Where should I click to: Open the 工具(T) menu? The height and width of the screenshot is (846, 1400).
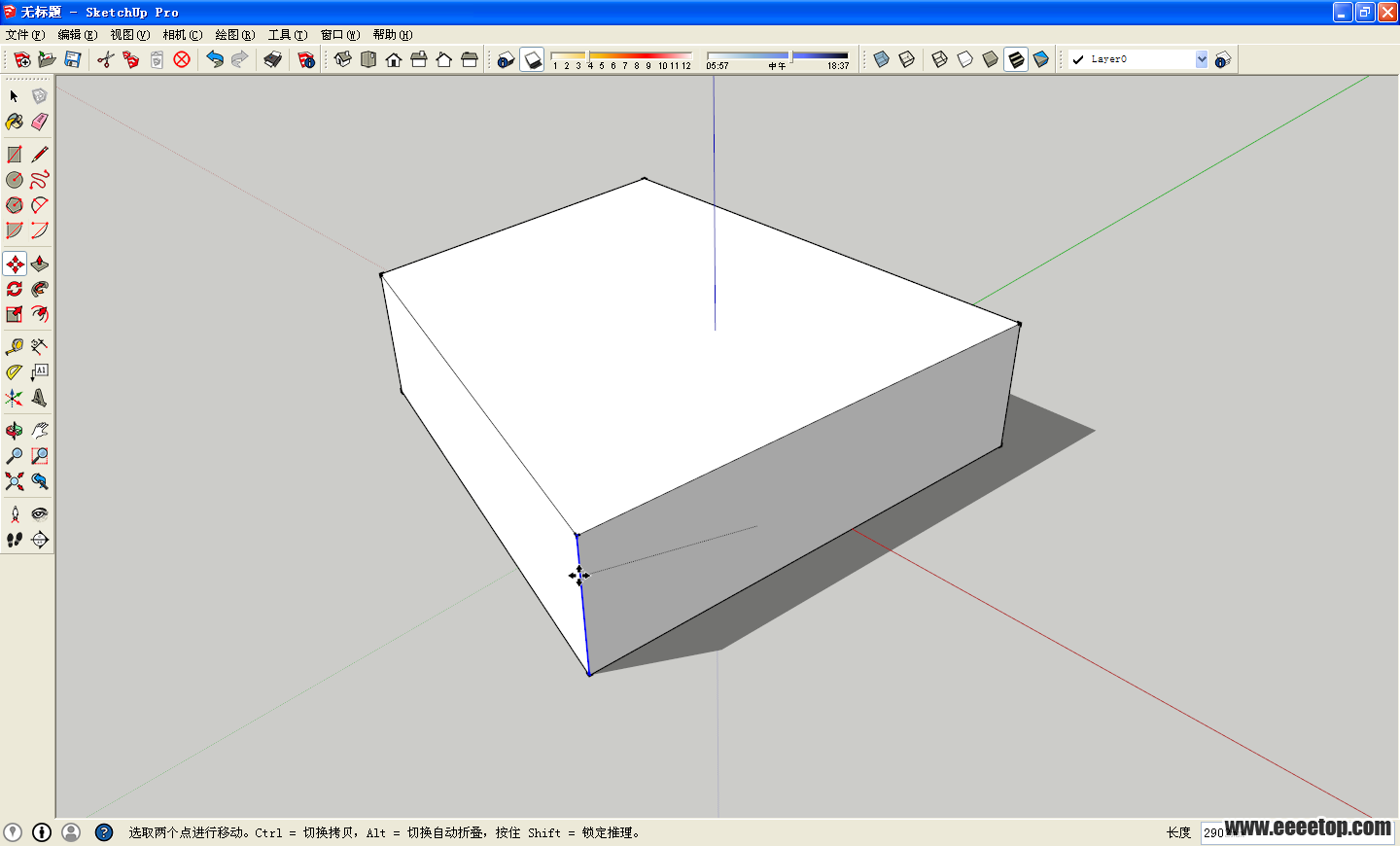[288, 35]
